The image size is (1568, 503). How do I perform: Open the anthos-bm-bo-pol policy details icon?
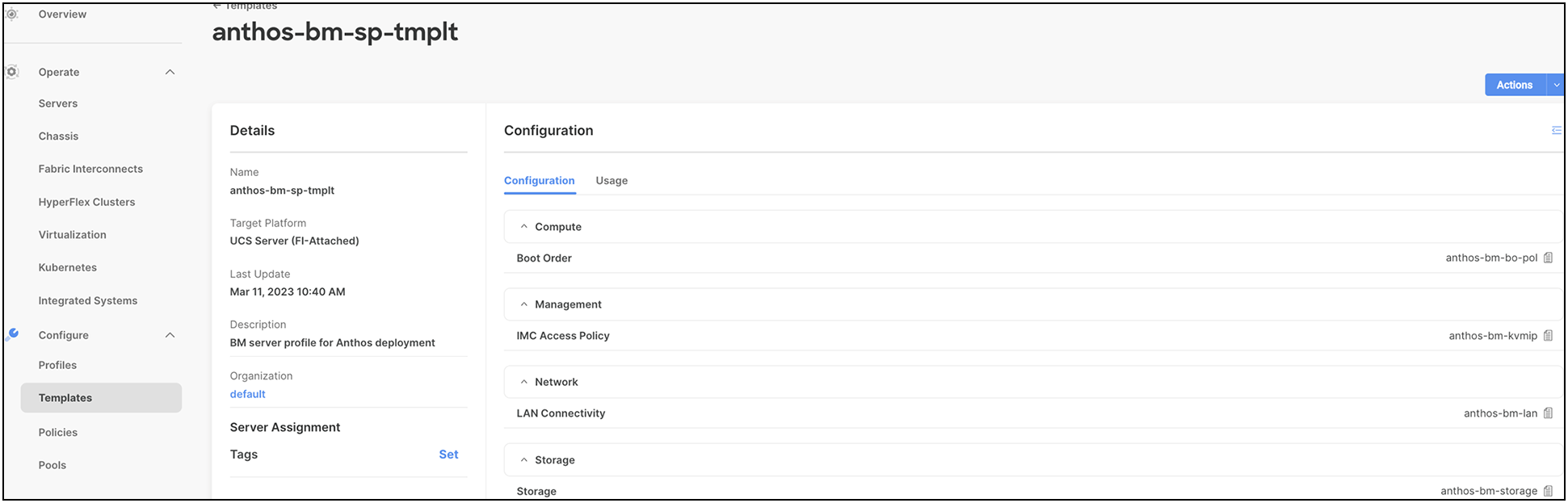click(1548, 258)
